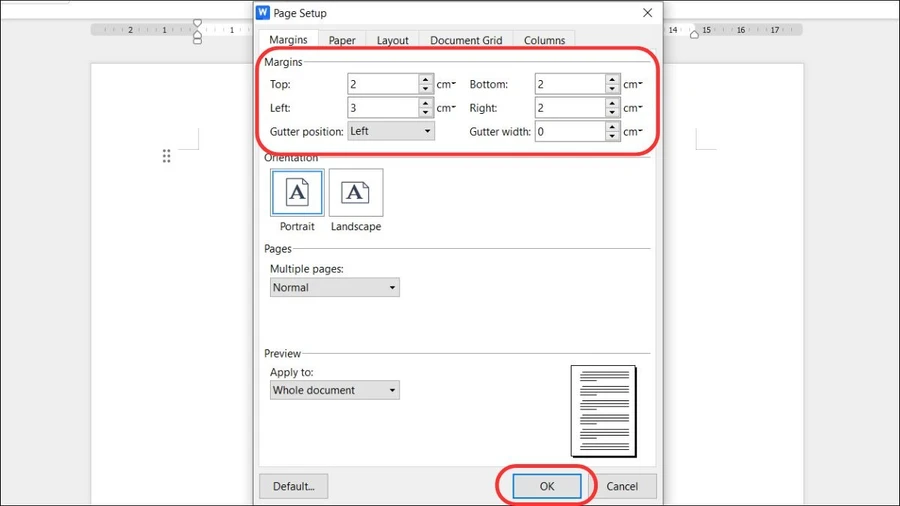
Task: Open the Columns tab
Action: 544,40
